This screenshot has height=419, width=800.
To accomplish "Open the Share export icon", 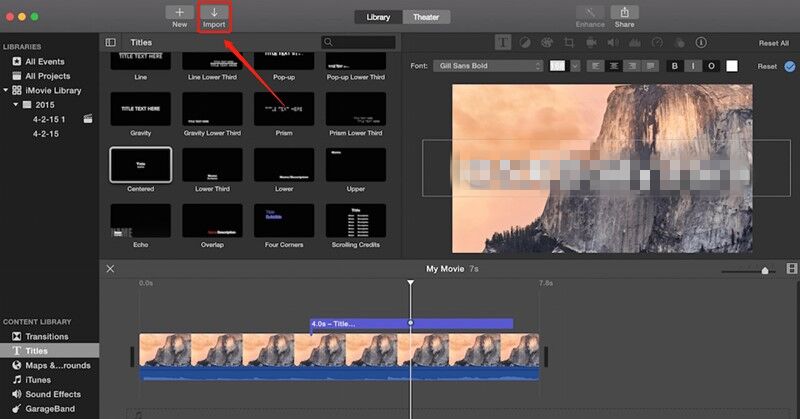I will coord(624,16).
